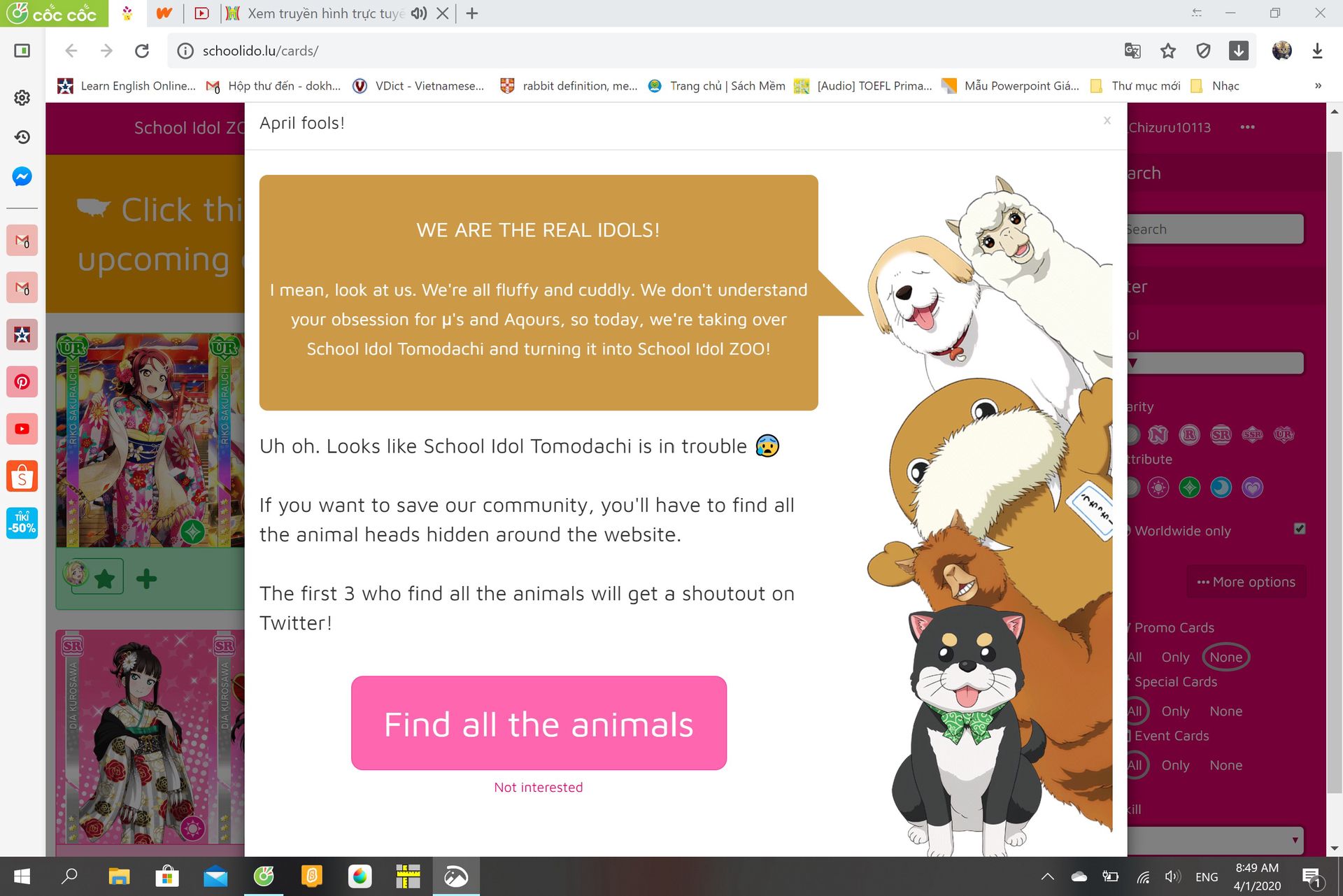Toggle the sidebar panel icon
Screen dimensions: 1343x896
(x=22, y=51)
